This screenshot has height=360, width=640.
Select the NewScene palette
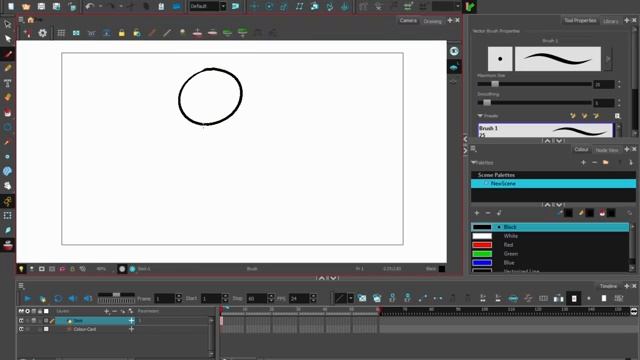coord(553,184)
